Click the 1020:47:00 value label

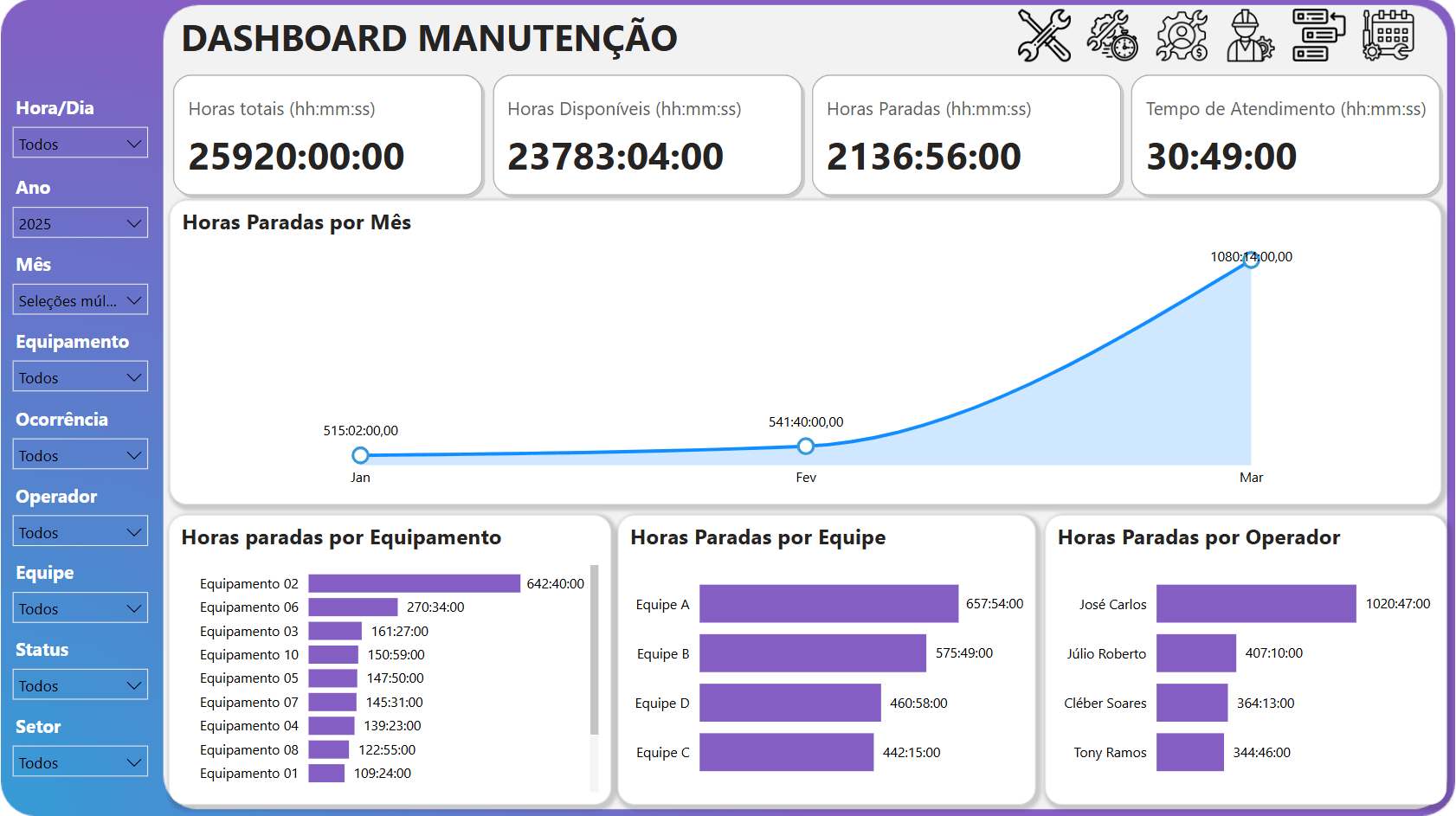pyautogui.click(x=1398, y=604)
